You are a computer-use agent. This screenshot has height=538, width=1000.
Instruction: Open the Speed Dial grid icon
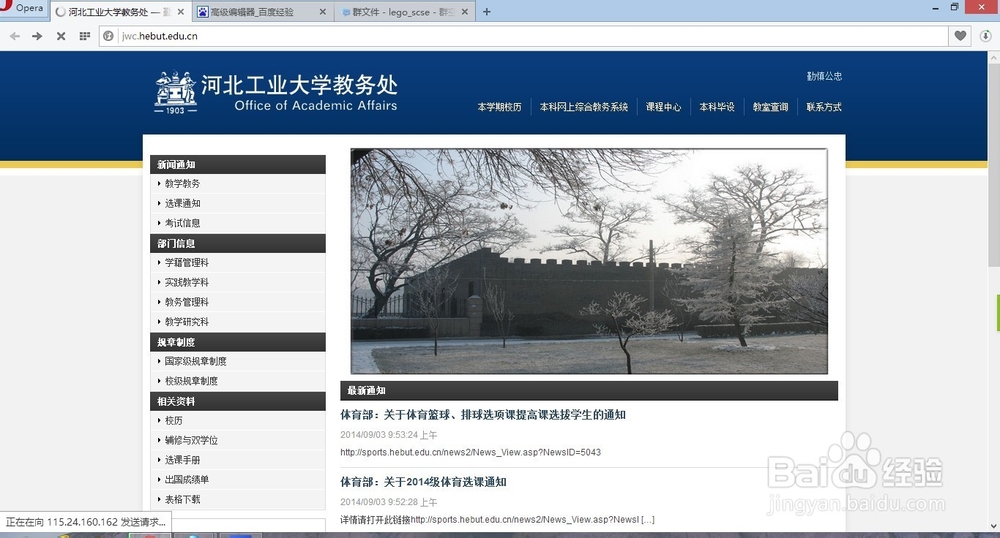pos(84,36)
